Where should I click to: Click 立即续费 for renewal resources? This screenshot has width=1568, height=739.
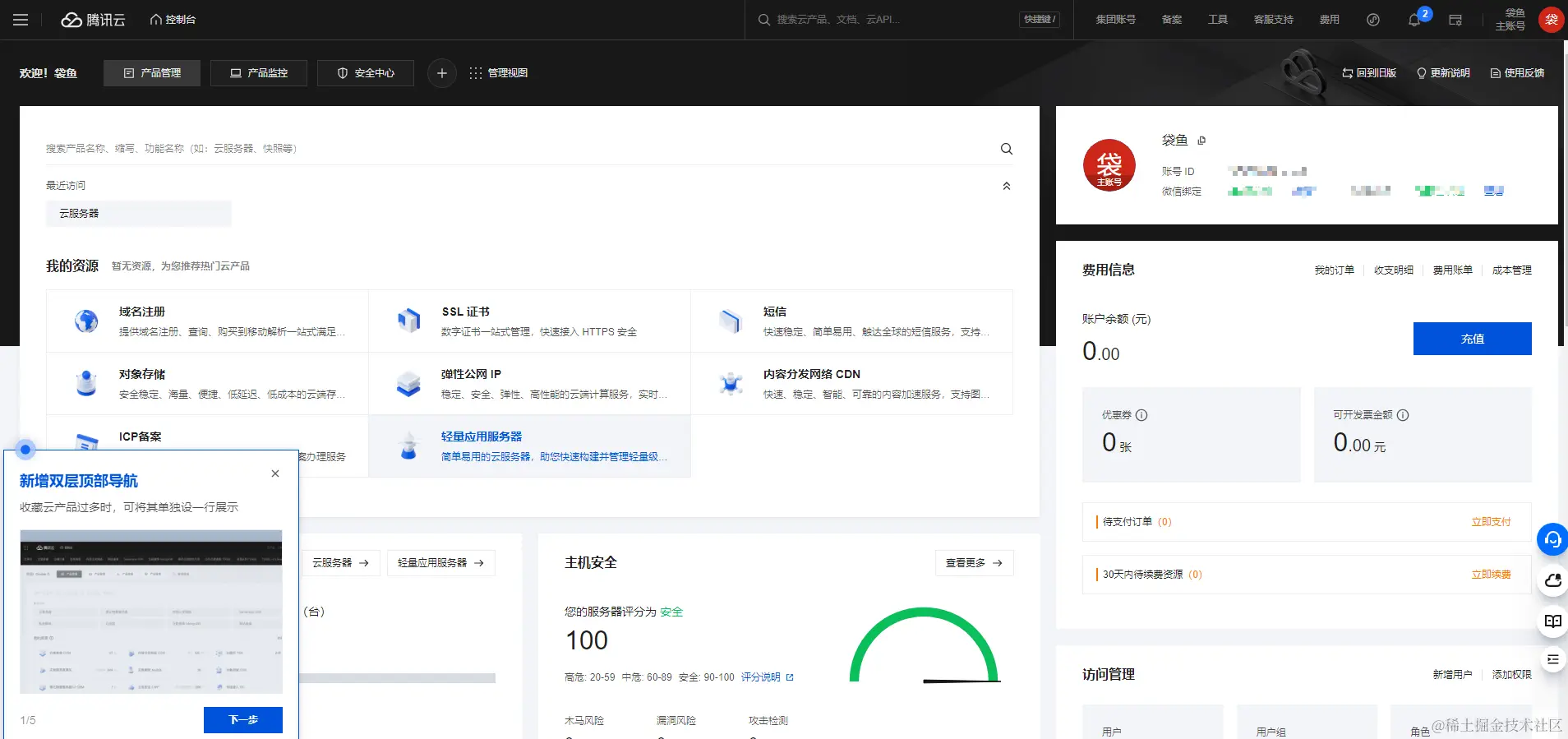coord(1491,575)
